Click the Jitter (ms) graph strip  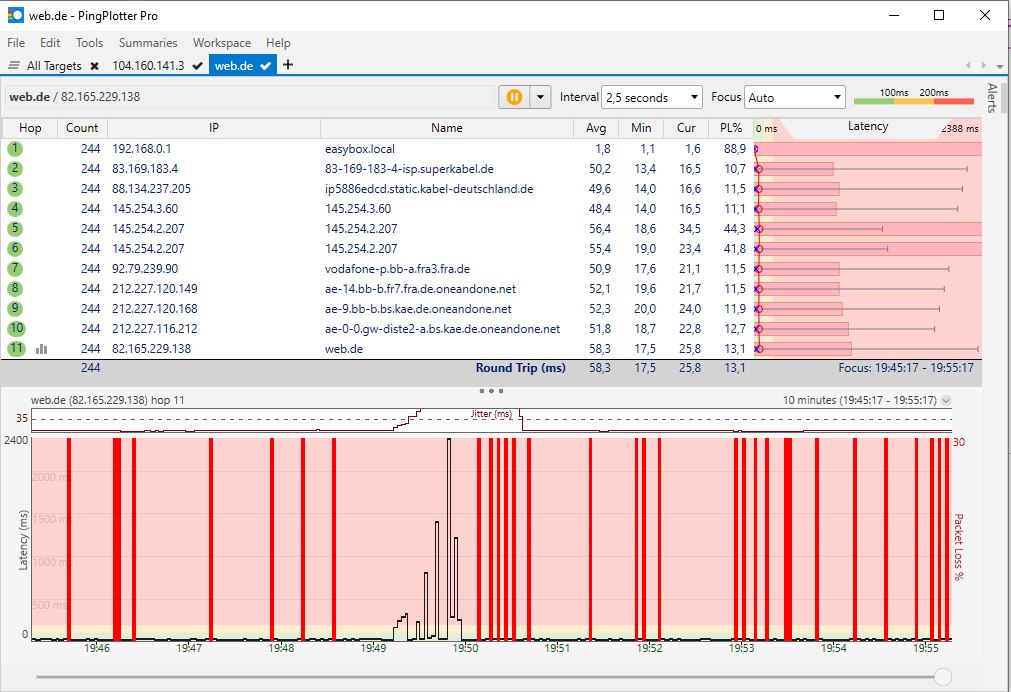click(x=491, y=420)
